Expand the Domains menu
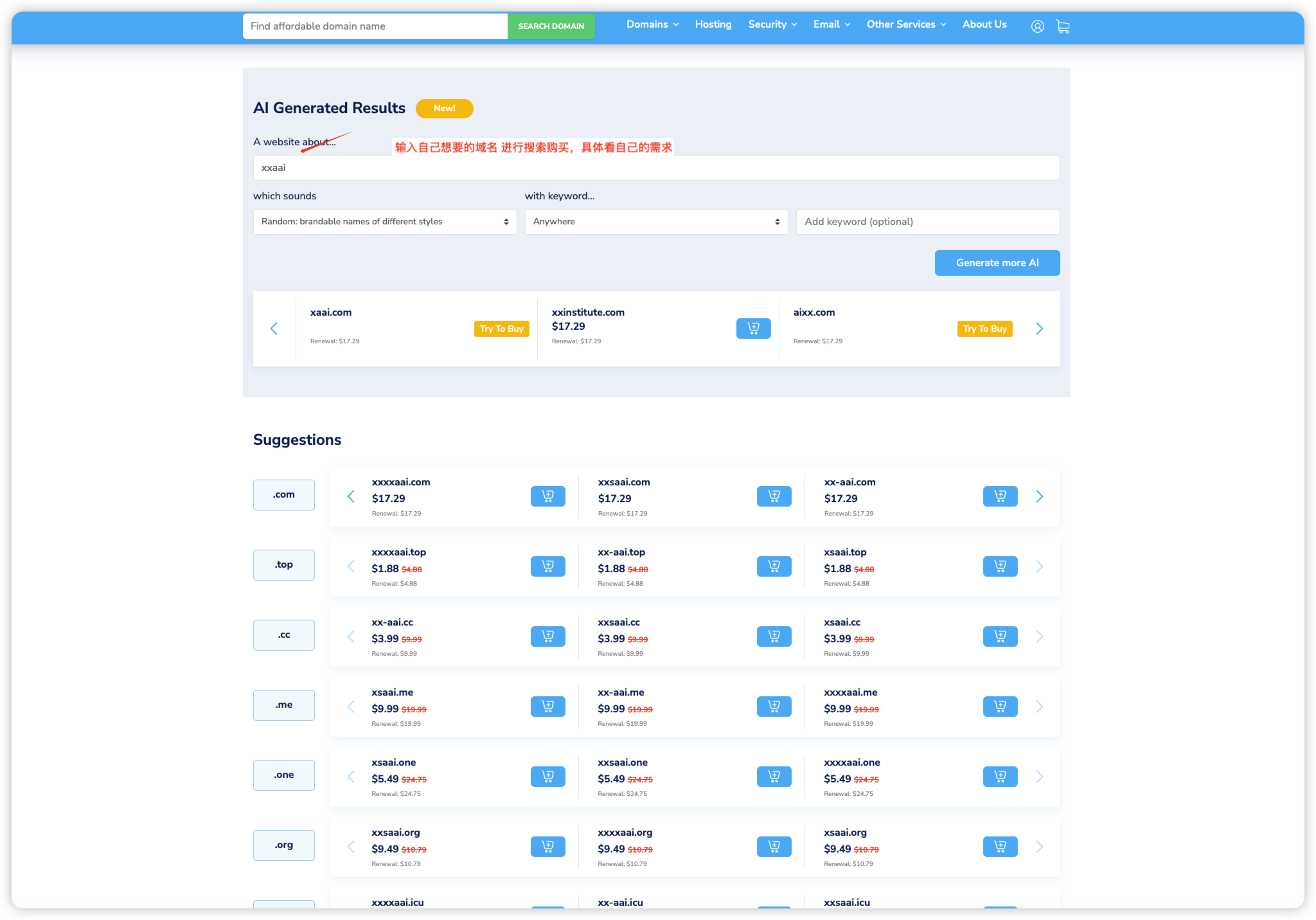 [x=652, y=24]
